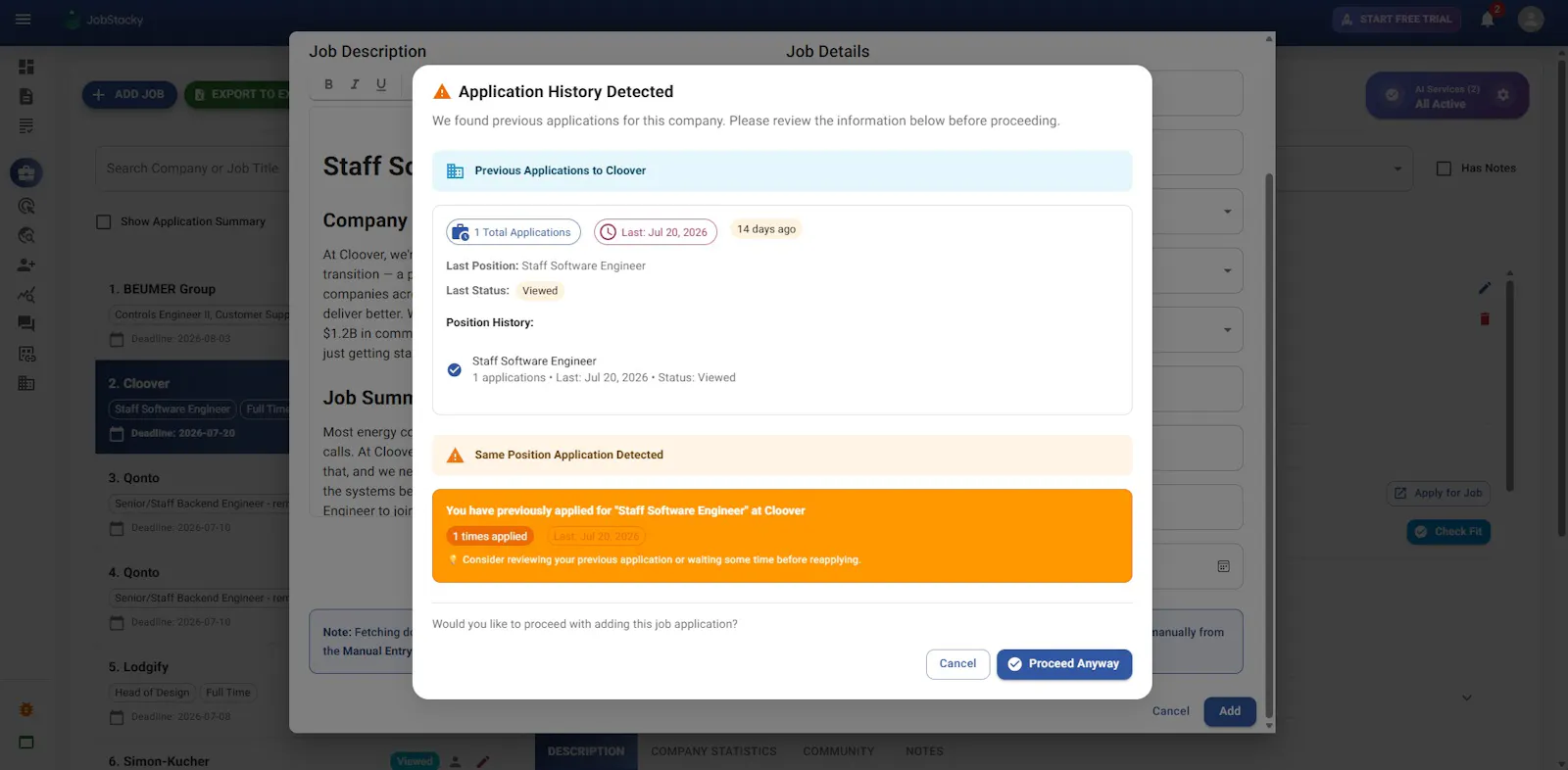Click the window layout icon at sidebar bottom

[26, 743]
